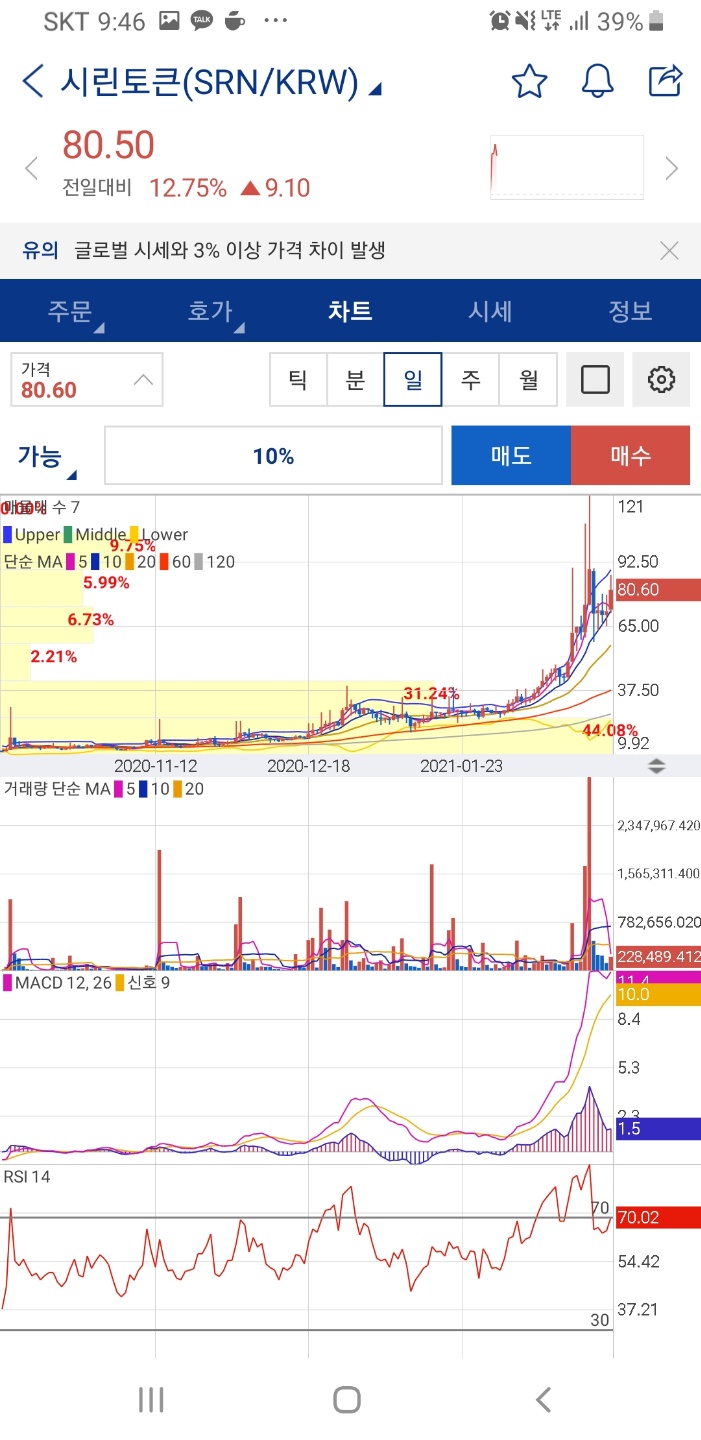Tap the share icon in header
701x1440 pixels.
(665, 80)
